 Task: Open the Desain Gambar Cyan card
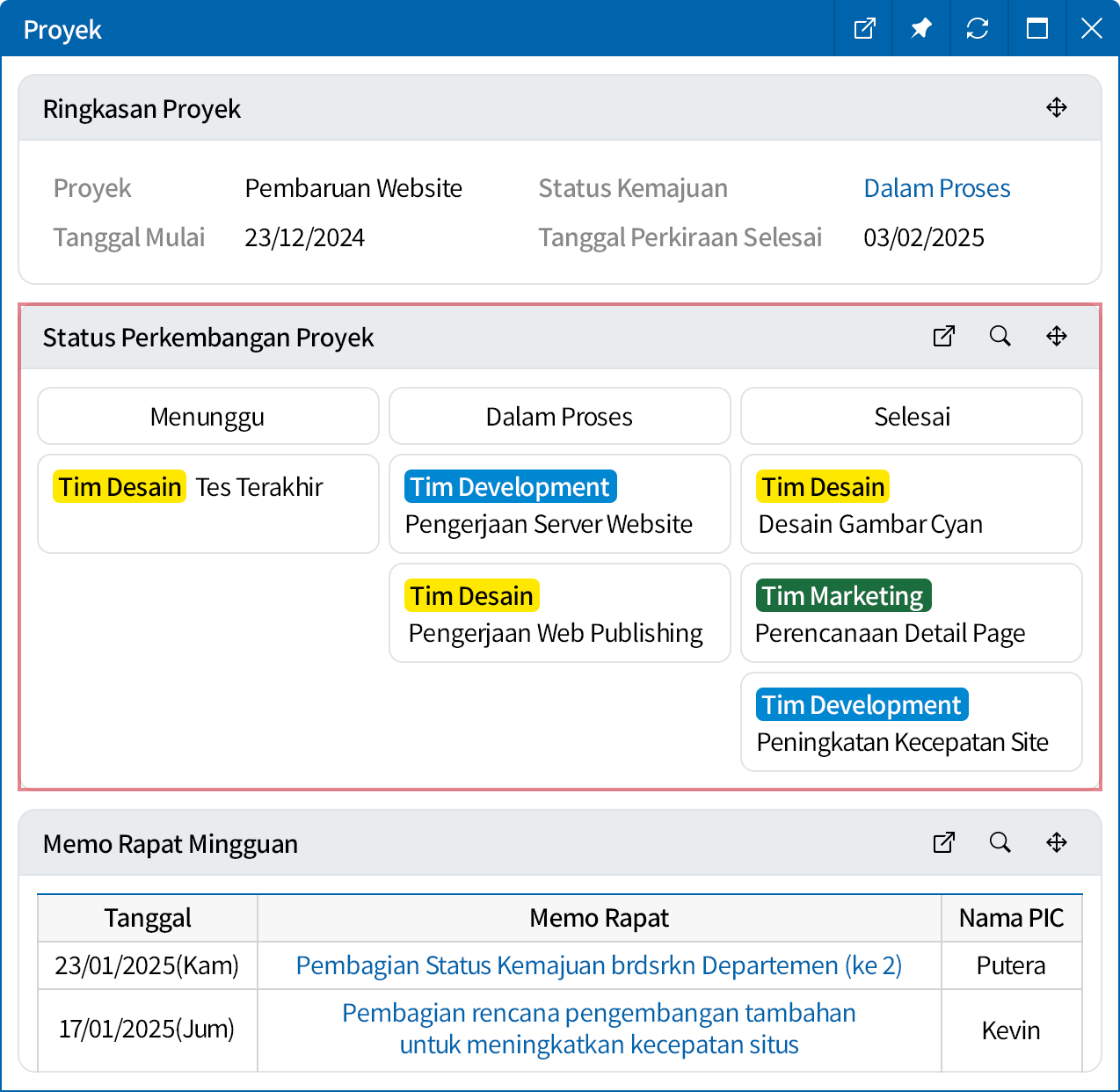pyautogui.click(x=912, y=504)
